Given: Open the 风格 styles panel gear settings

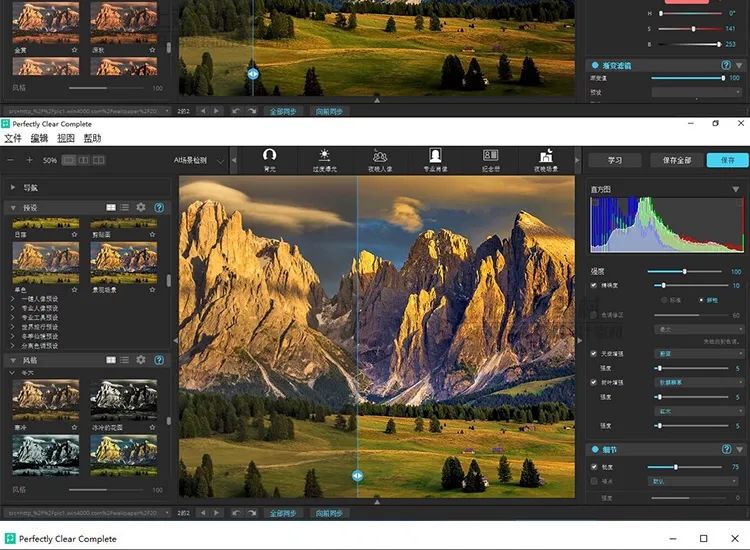Looking at the screenshot, I should [x=141, y=360].
